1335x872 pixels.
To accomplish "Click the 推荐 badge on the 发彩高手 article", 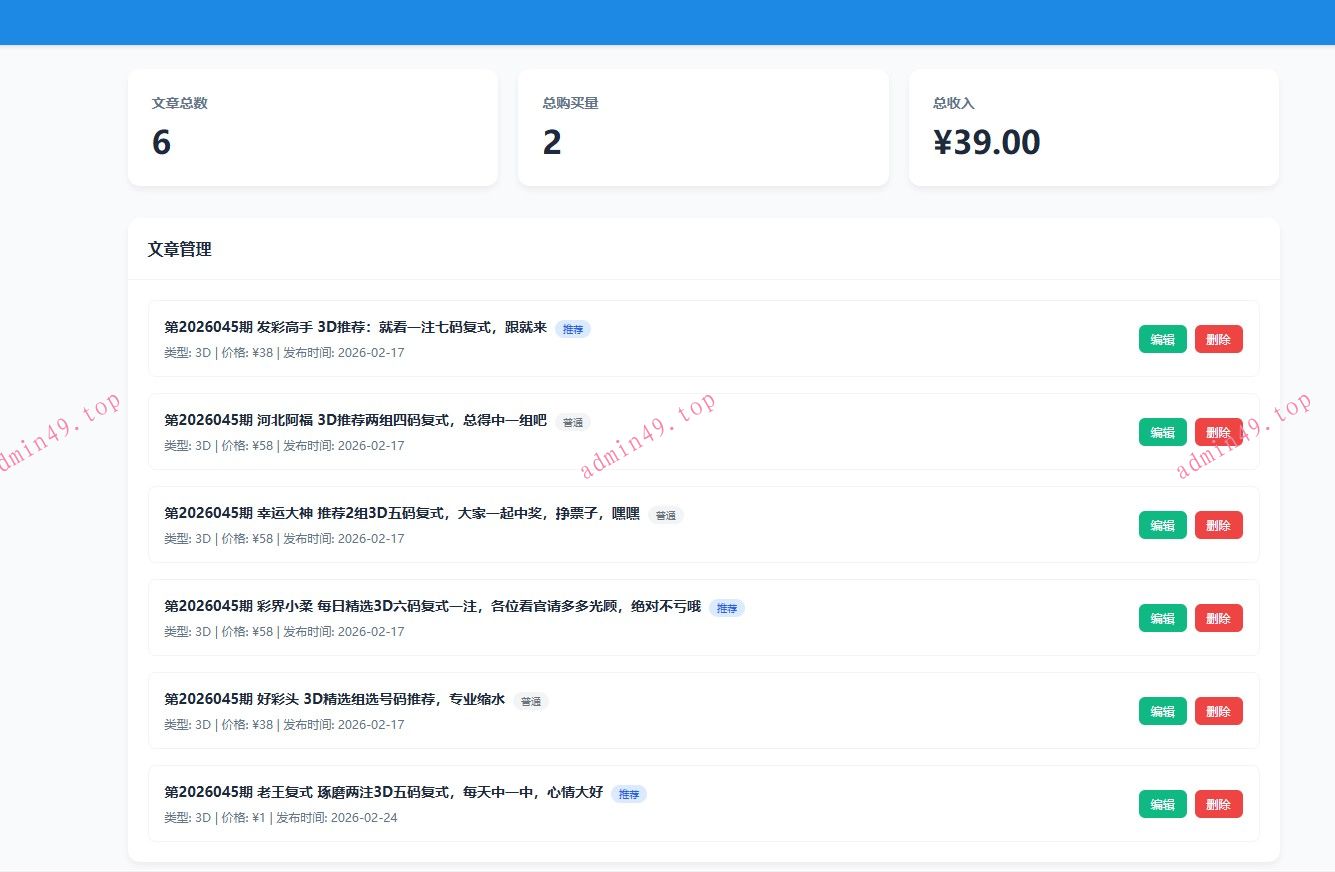I will 573,329.
